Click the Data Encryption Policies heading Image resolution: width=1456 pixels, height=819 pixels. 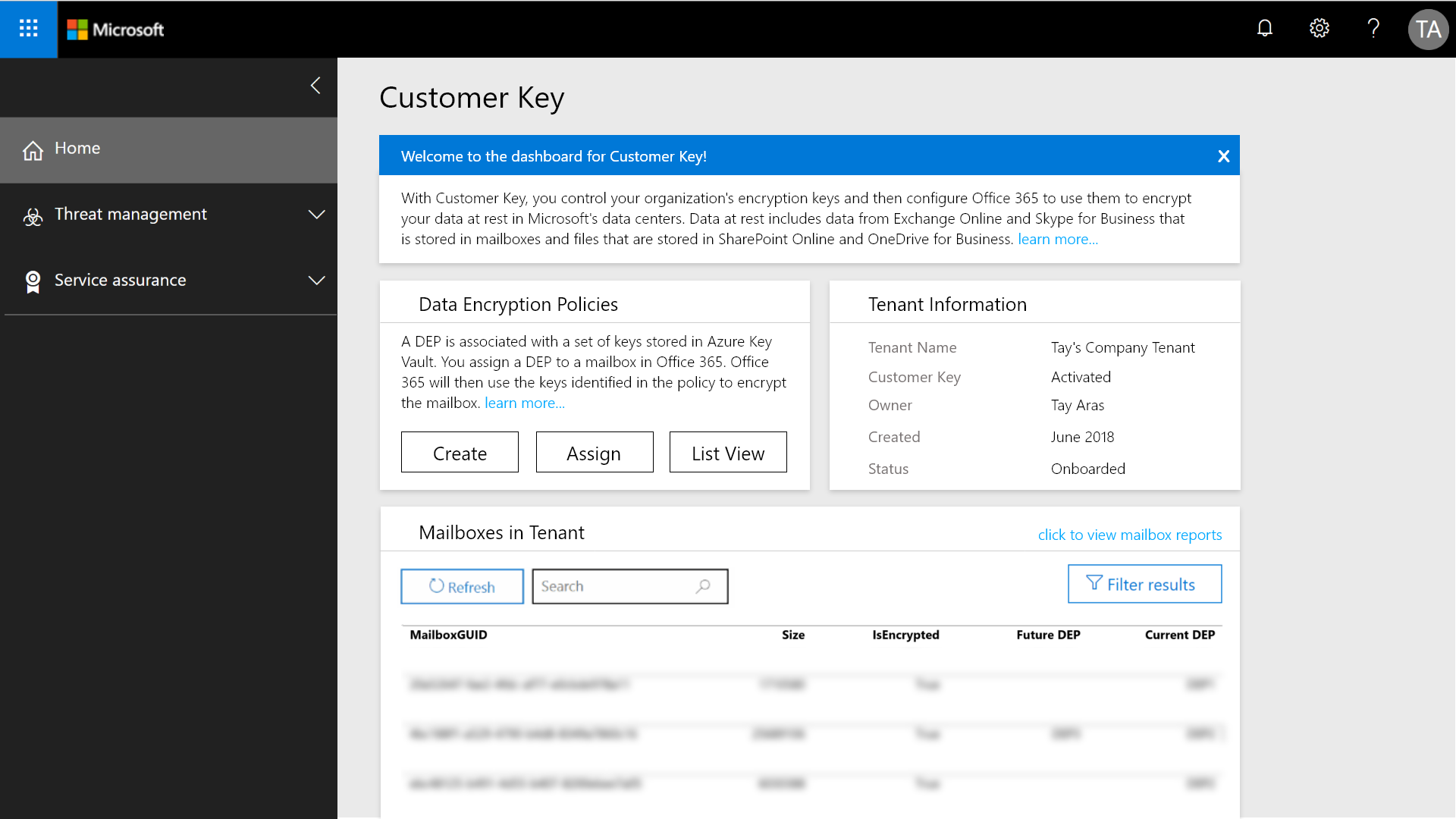(x=518, y=305)
